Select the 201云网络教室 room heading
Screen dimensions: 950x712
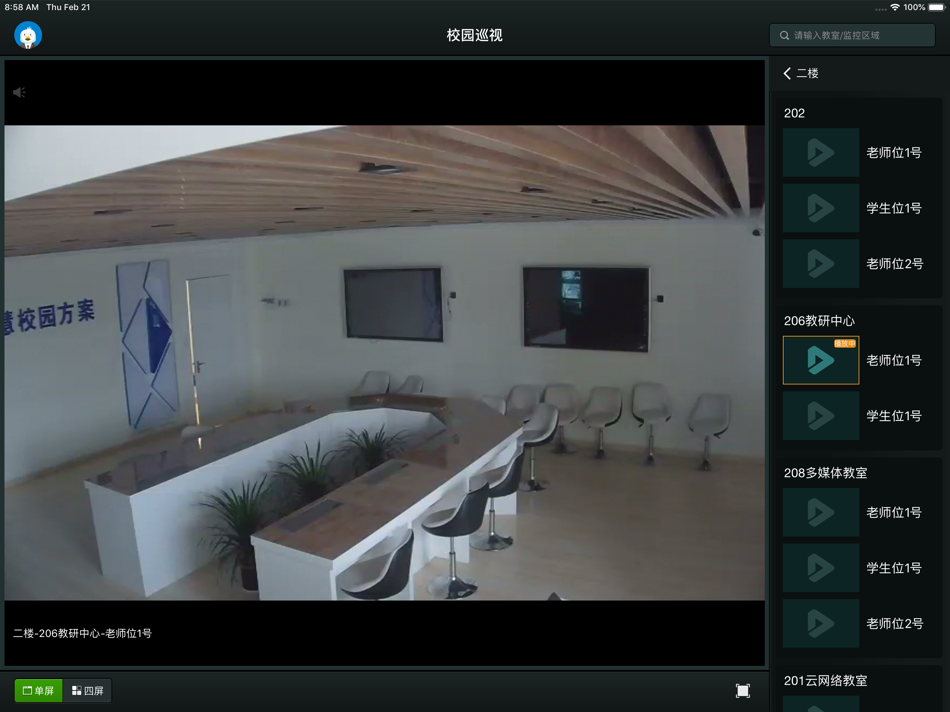click(825, 680)
